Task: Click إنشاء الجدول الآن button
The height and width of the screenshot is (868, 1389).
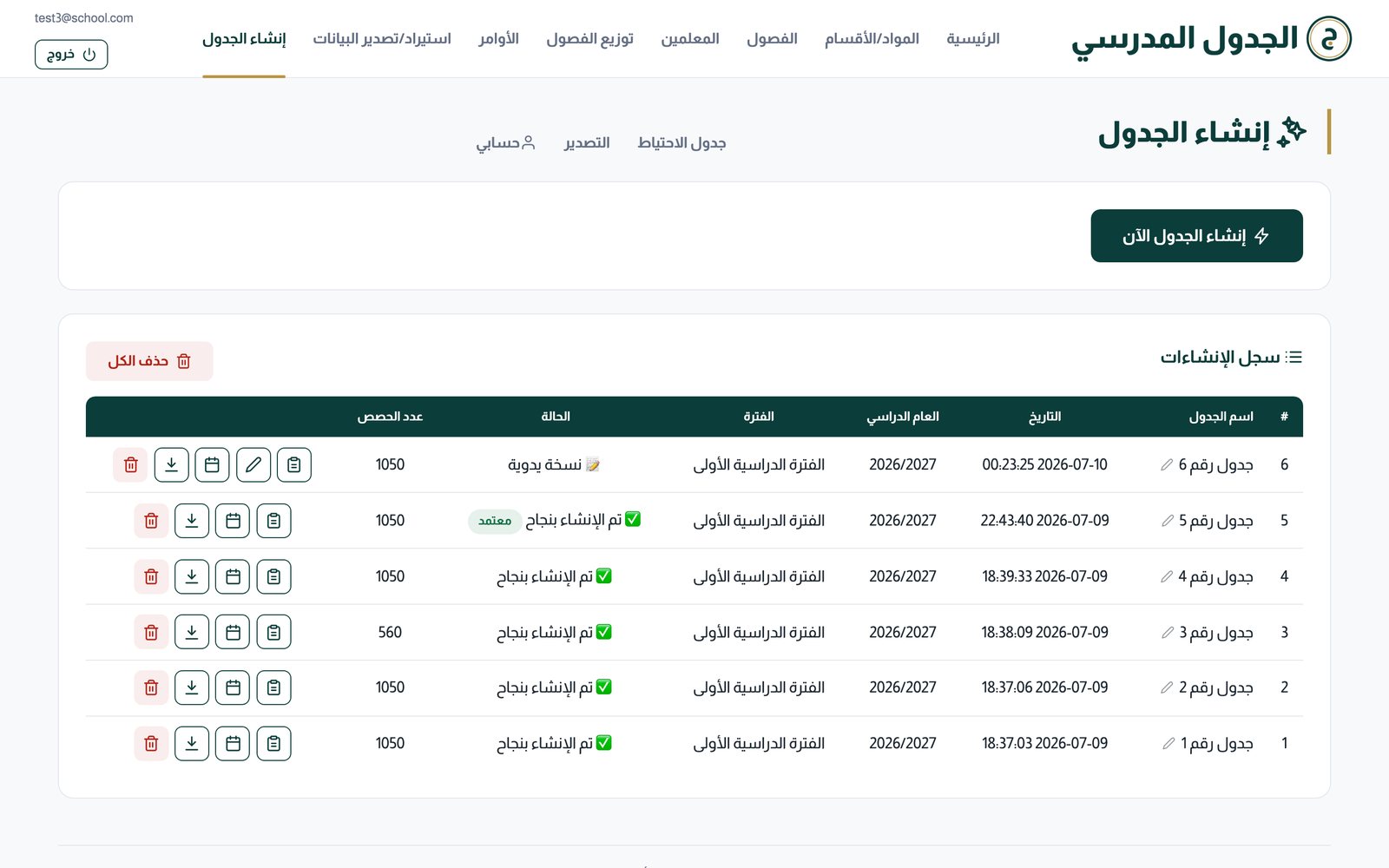Action: tap(1196, 235)
